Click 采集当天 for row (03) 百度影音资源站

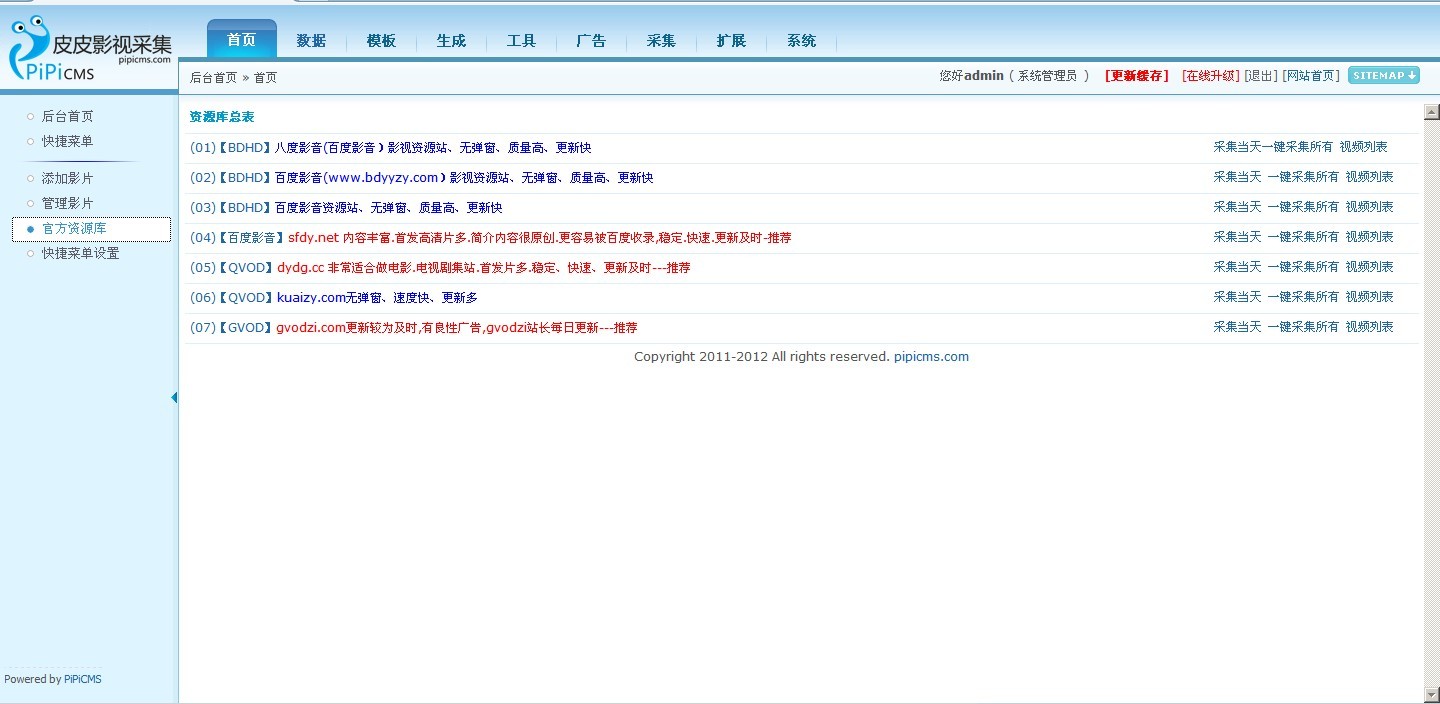click(1238, 207)
